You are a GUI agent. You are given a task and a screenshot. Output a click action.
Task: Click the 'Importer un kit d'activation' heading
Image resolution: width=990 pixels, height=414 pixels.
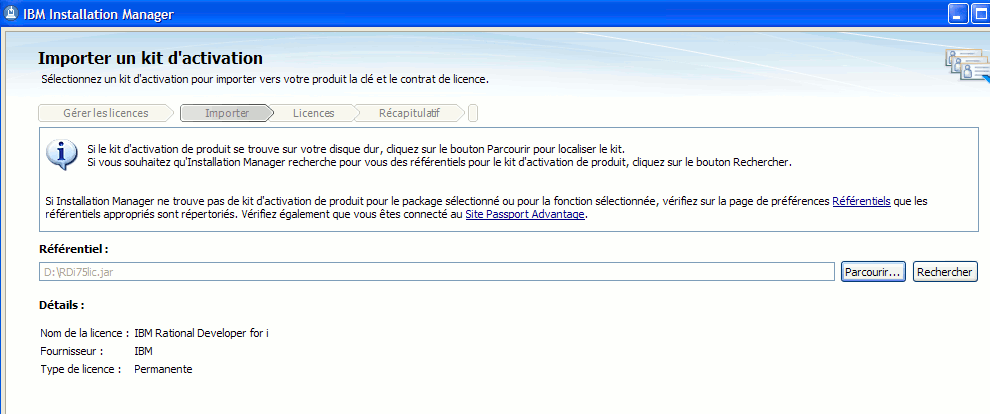(150, 59)
